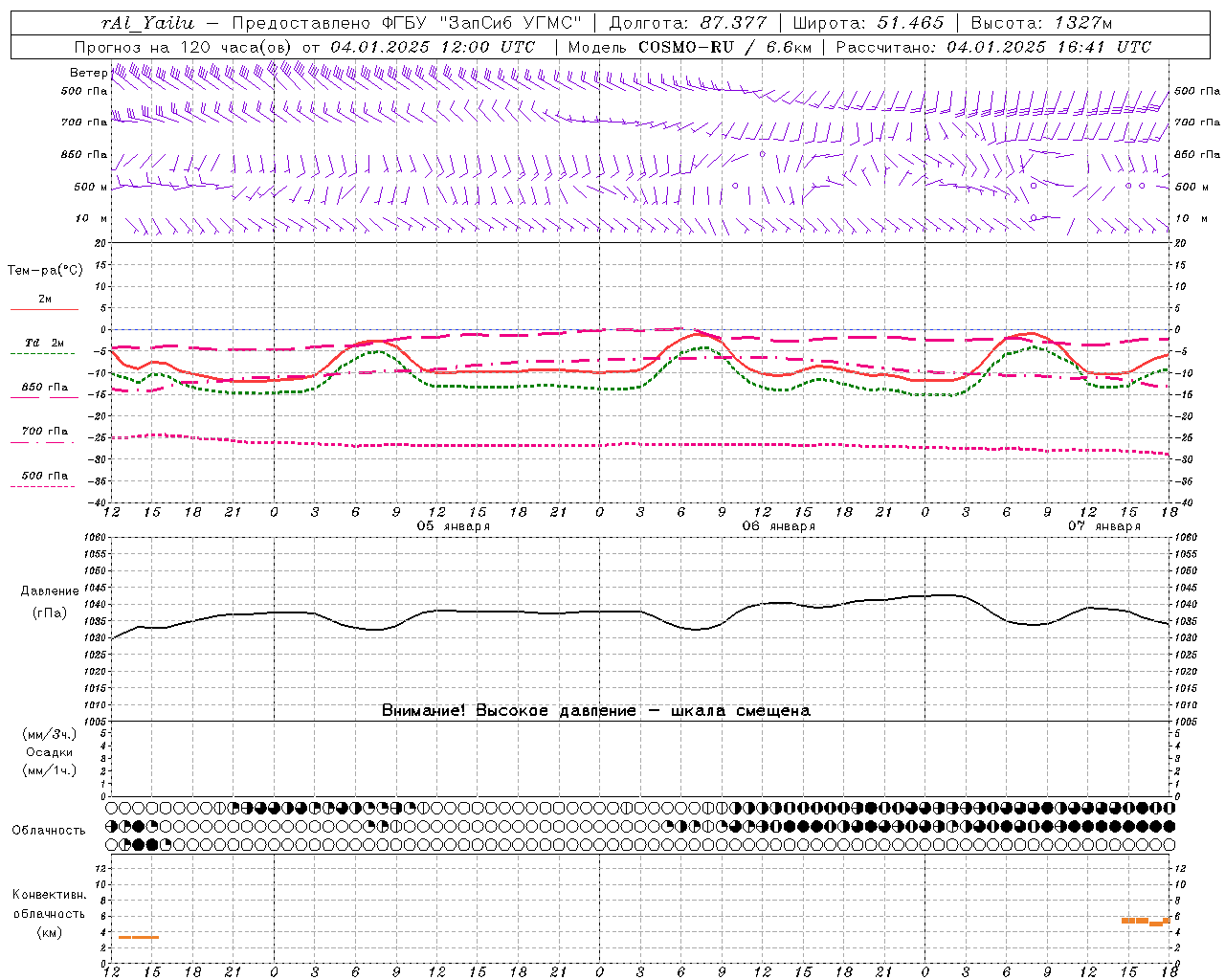Click the model label COSMO-RU / 6.6км
1225x980 pixels.
725,47
